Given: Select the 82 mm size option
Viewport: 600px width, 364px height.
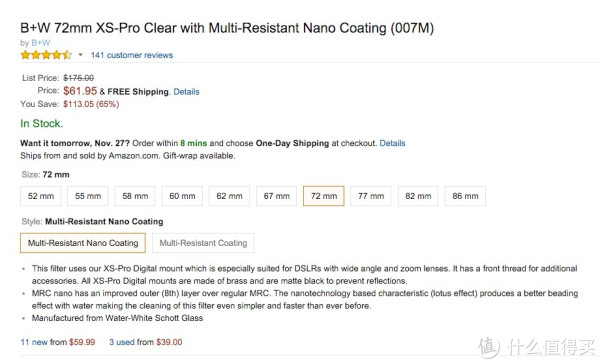Looking at the screenshot, I should tap(418, 196).
